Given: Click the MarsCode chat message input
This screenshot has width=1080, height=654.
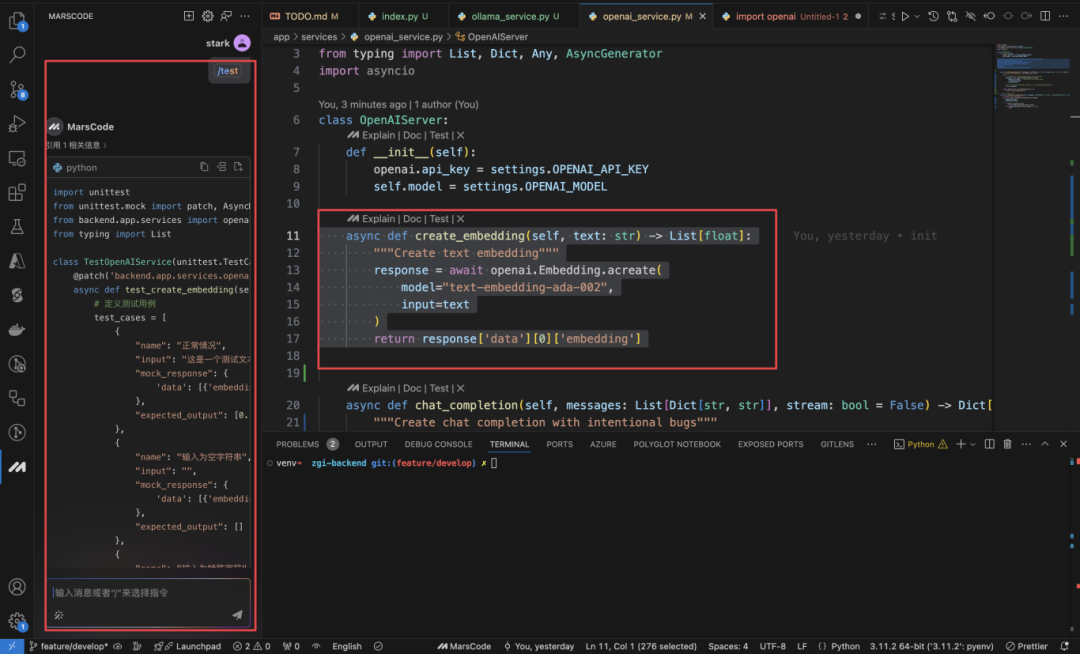Looking at the screenshot, I should [x=147, y=593].
